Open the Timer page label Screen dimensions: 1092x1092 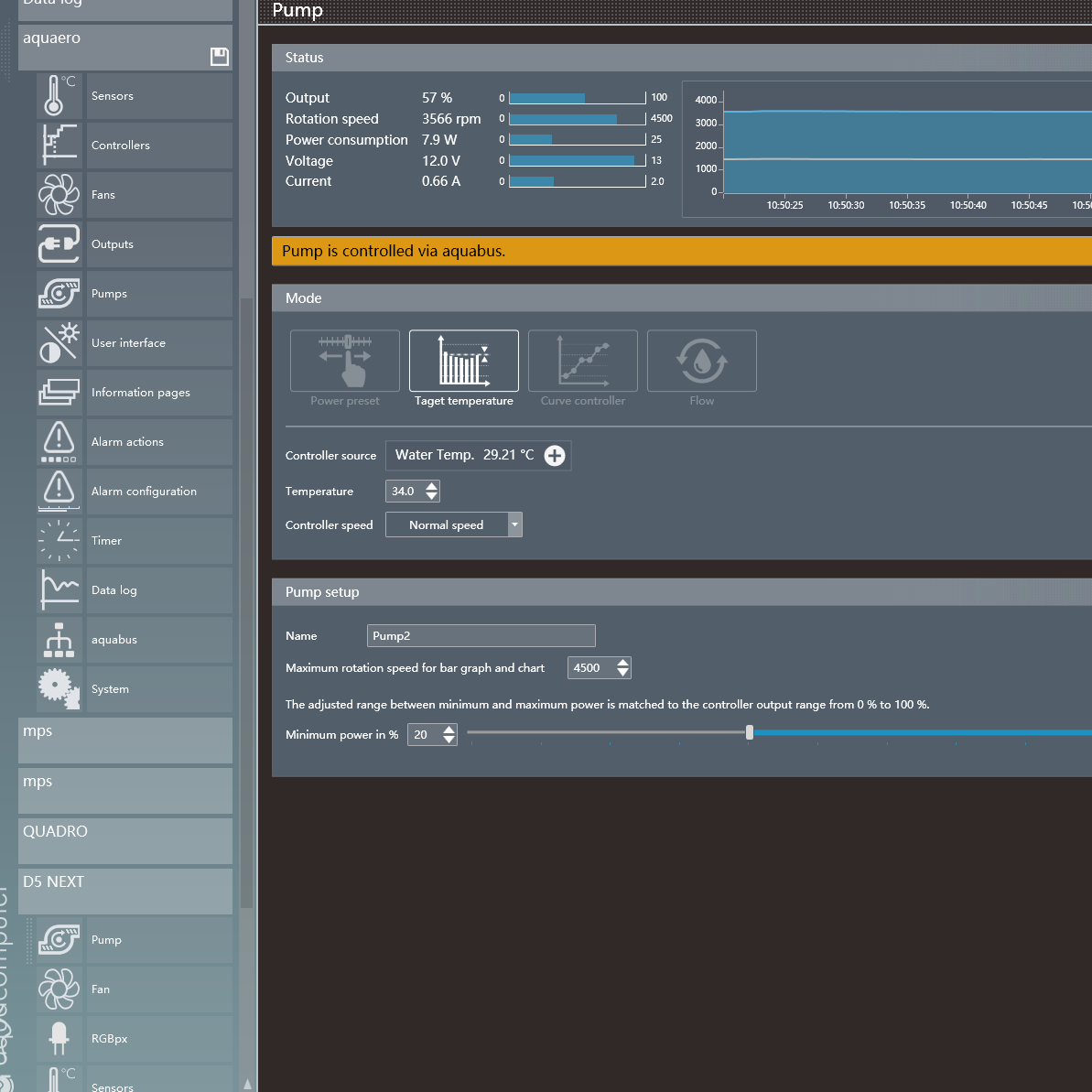[159, 541]
